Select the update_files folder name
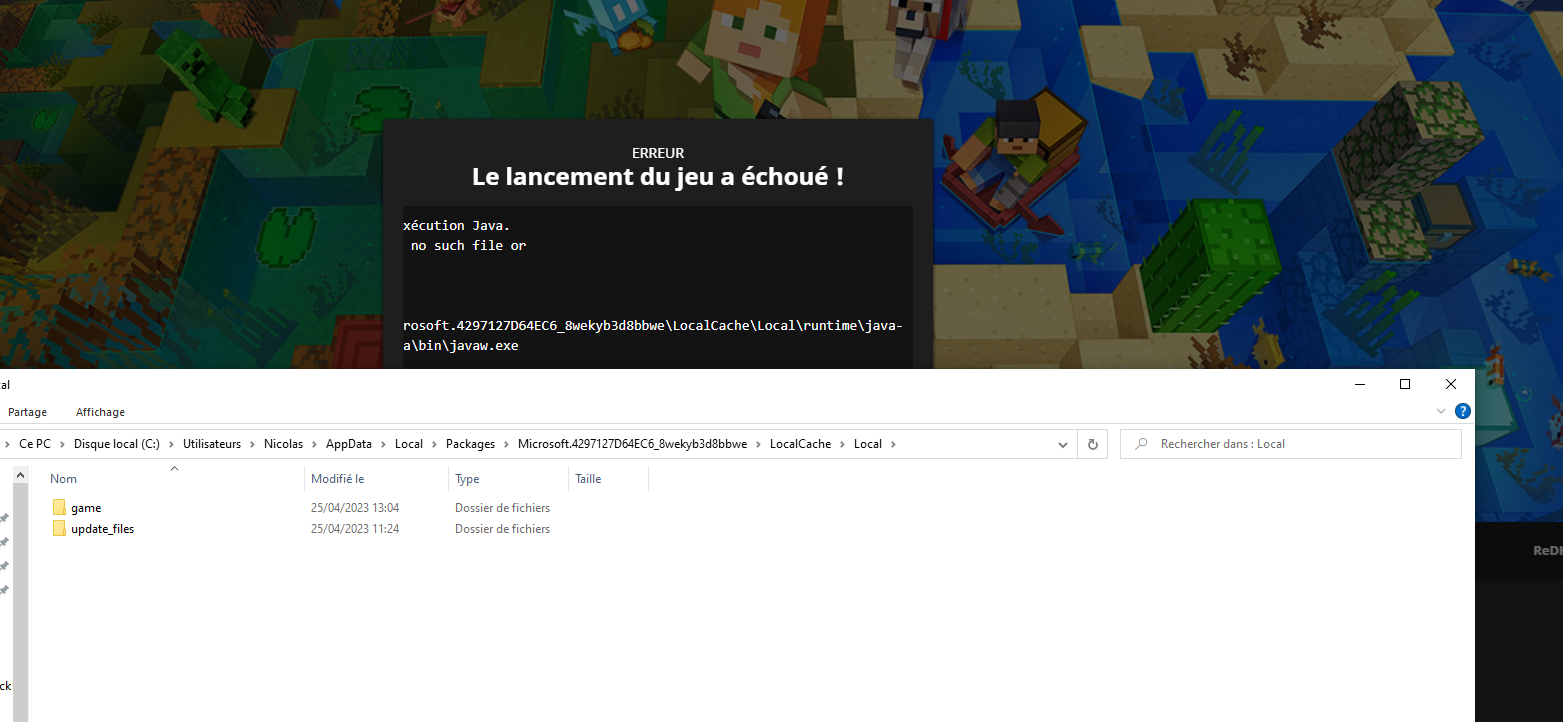This screenshot has width=1563, height=722. (x=102, y=529)
